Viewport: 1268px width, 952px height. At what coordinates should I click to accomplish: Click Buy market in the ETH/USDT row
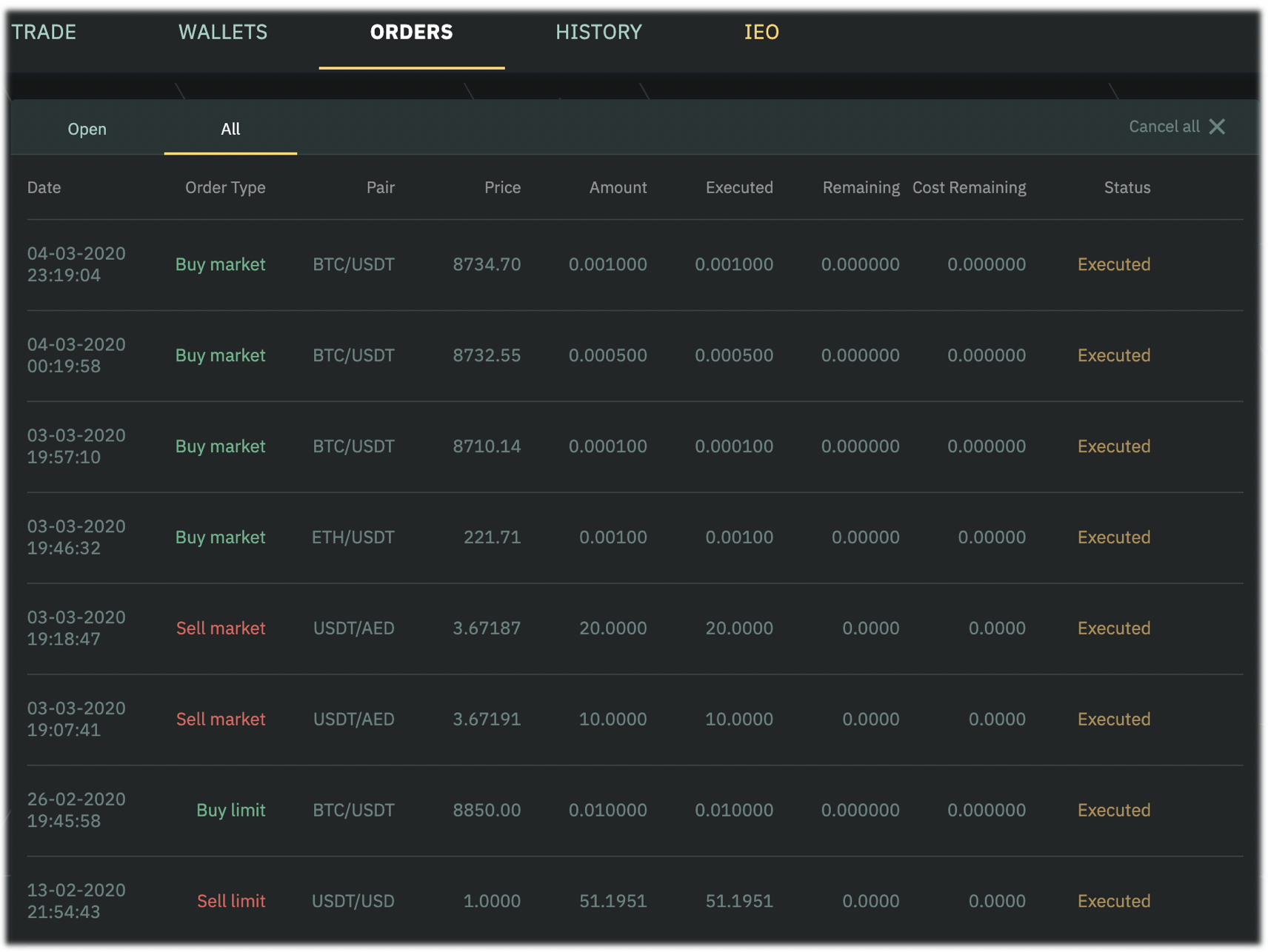click(x=220, y=537)
